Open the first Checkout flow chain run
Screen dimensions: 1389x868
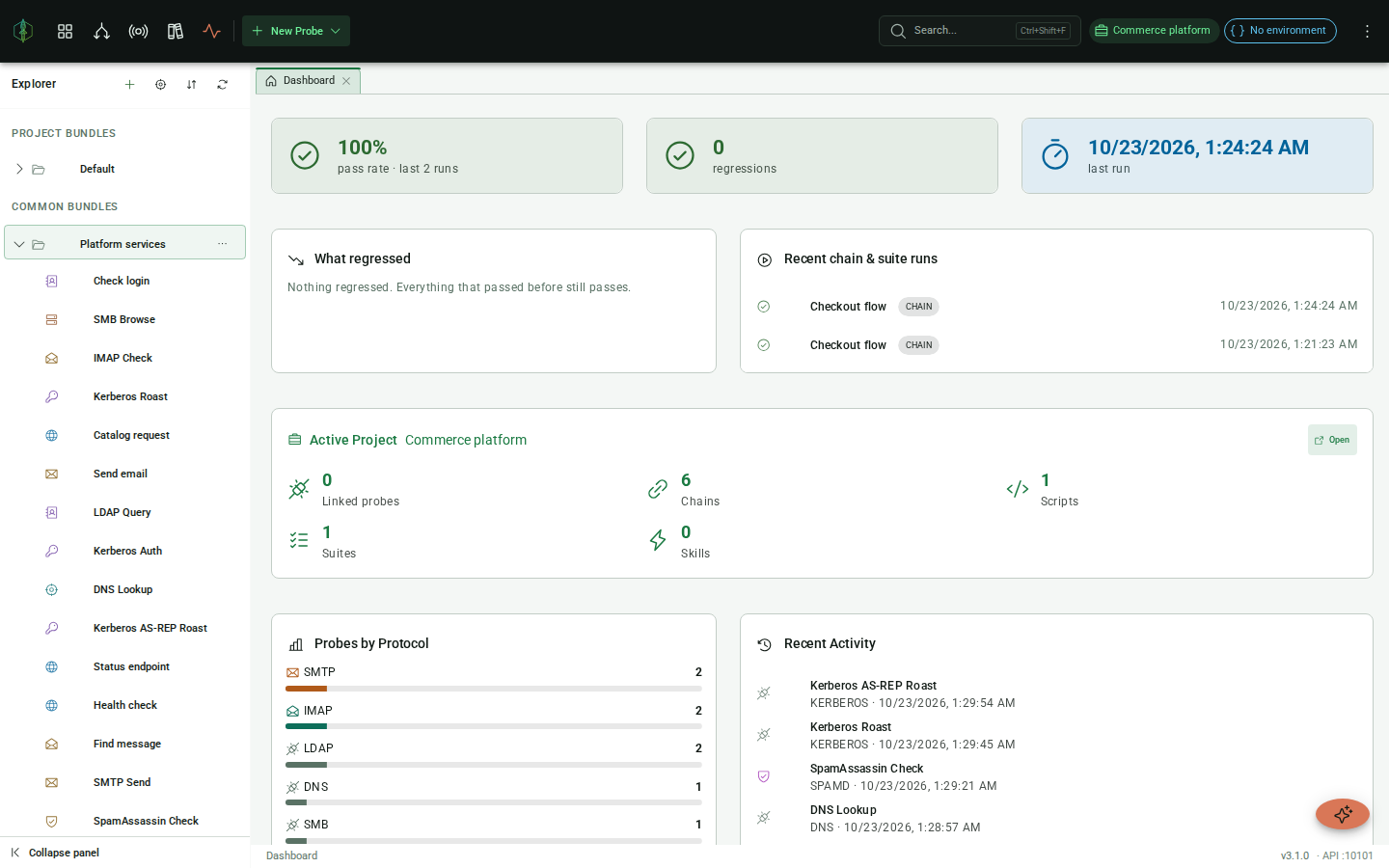(x=1056, y=307)
